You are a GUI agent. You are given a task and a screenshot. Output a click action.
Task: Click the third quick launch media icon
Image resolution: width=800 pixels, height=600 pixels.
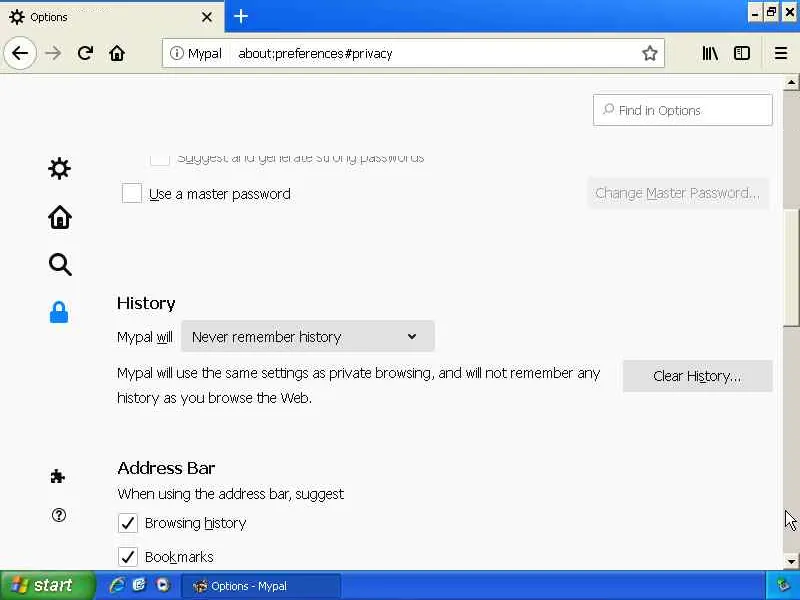(x=163, y=585)
